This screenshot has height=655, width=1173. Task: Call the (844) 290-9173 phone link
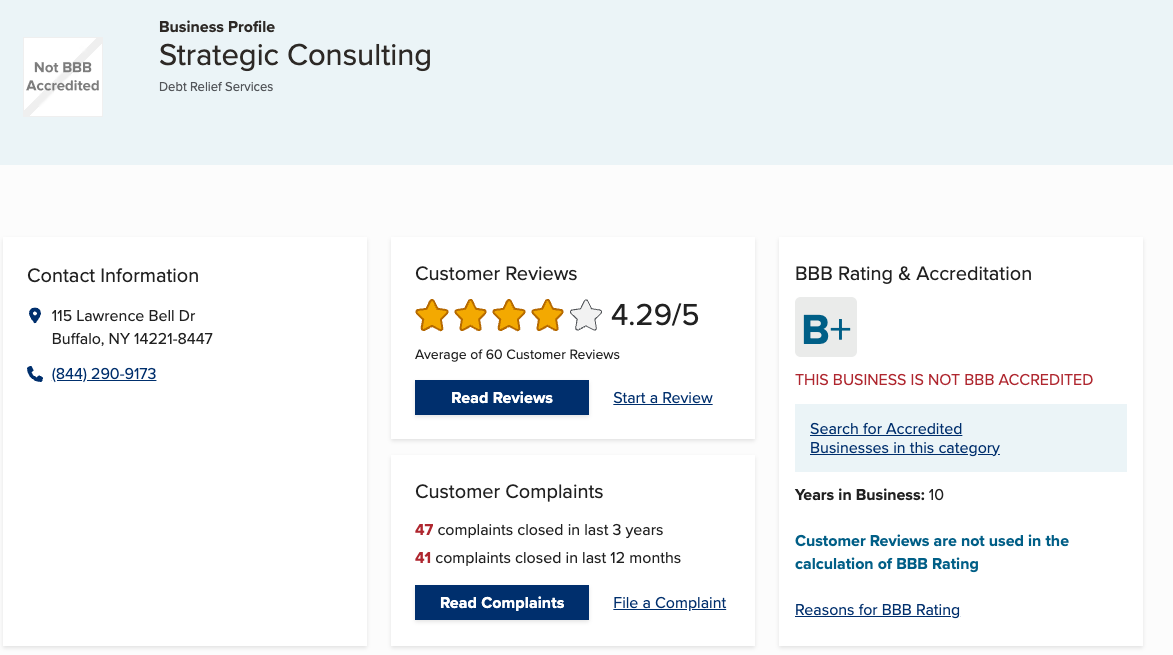pyautogui.click(x=104, y=374)
